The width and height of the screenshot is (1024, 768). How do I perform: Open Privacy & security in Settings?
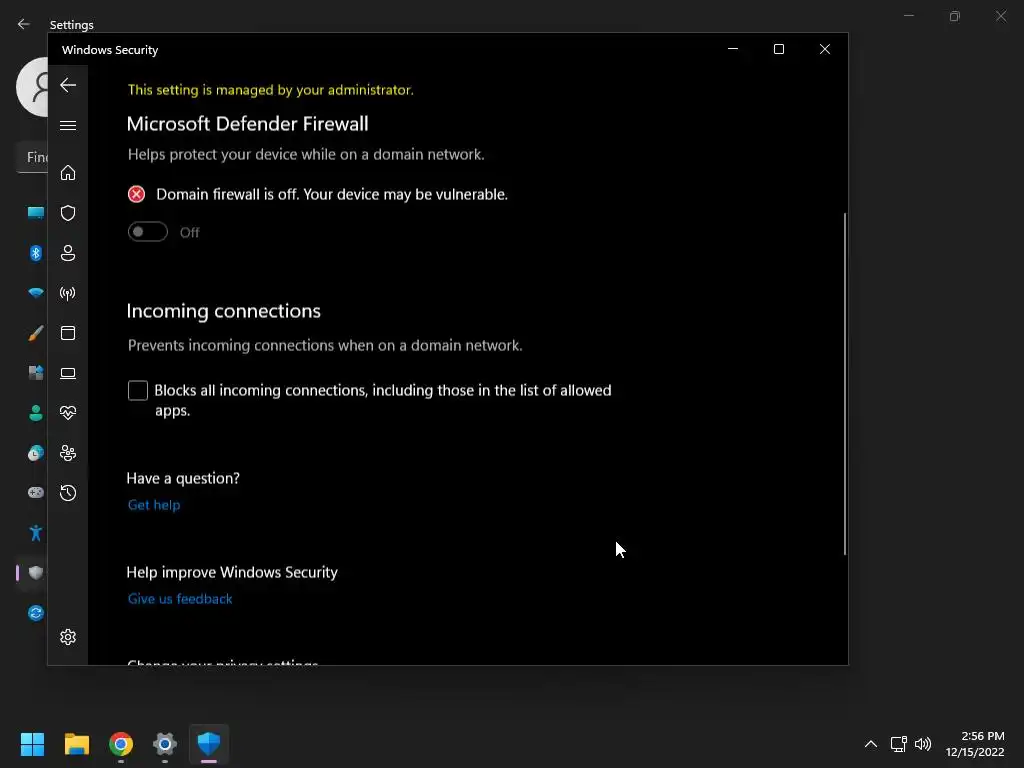coord(35,573)
